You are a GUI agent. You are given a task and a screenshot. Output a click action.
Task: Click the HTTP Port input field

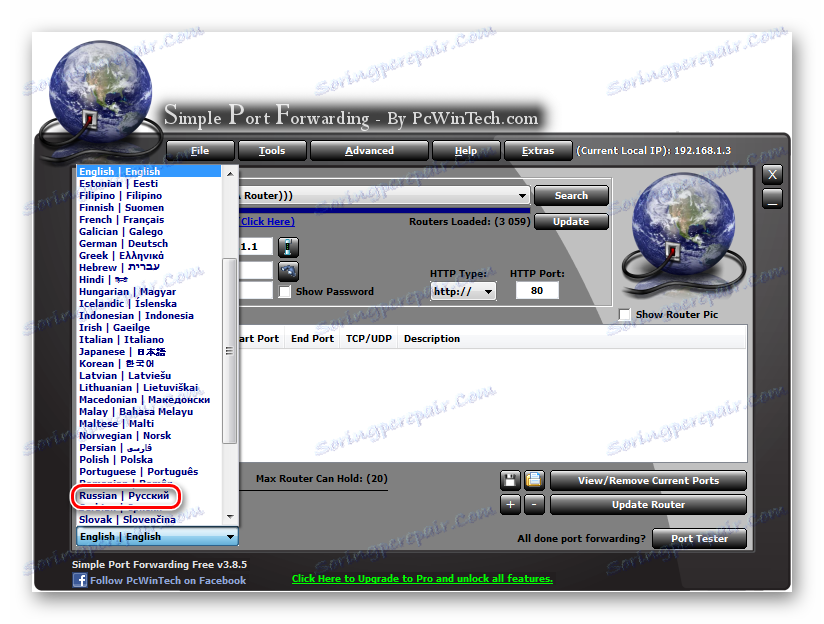click(x=537, y=291)
